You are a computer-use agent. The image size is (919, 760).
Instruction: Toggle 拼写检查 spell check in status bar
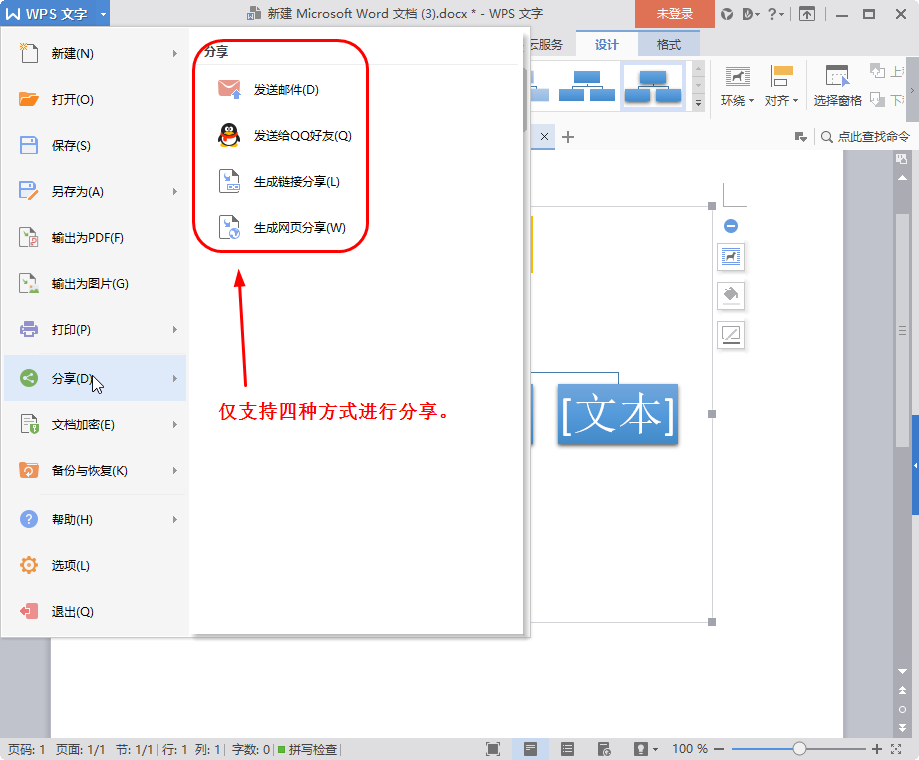pyautogui.click(x=308, y=749)
